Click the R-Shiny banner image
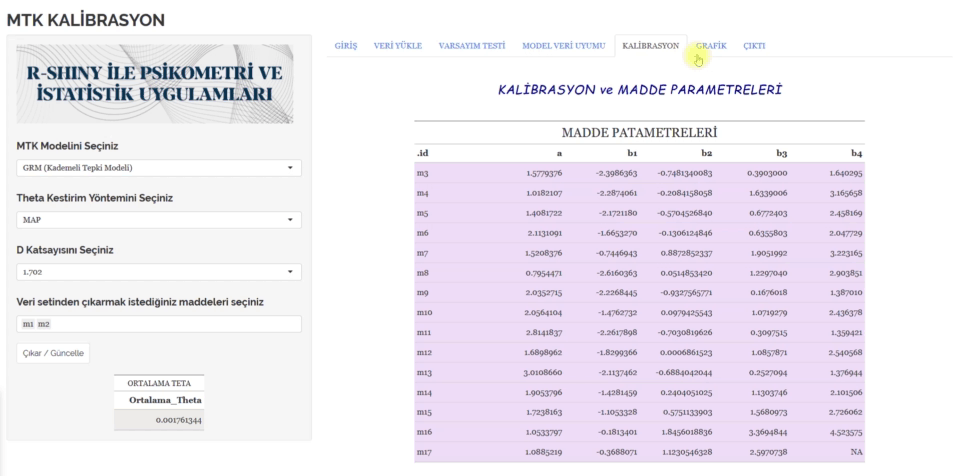Image resolution: width=958 pixels, height=476 pixels. click(155, 84)
